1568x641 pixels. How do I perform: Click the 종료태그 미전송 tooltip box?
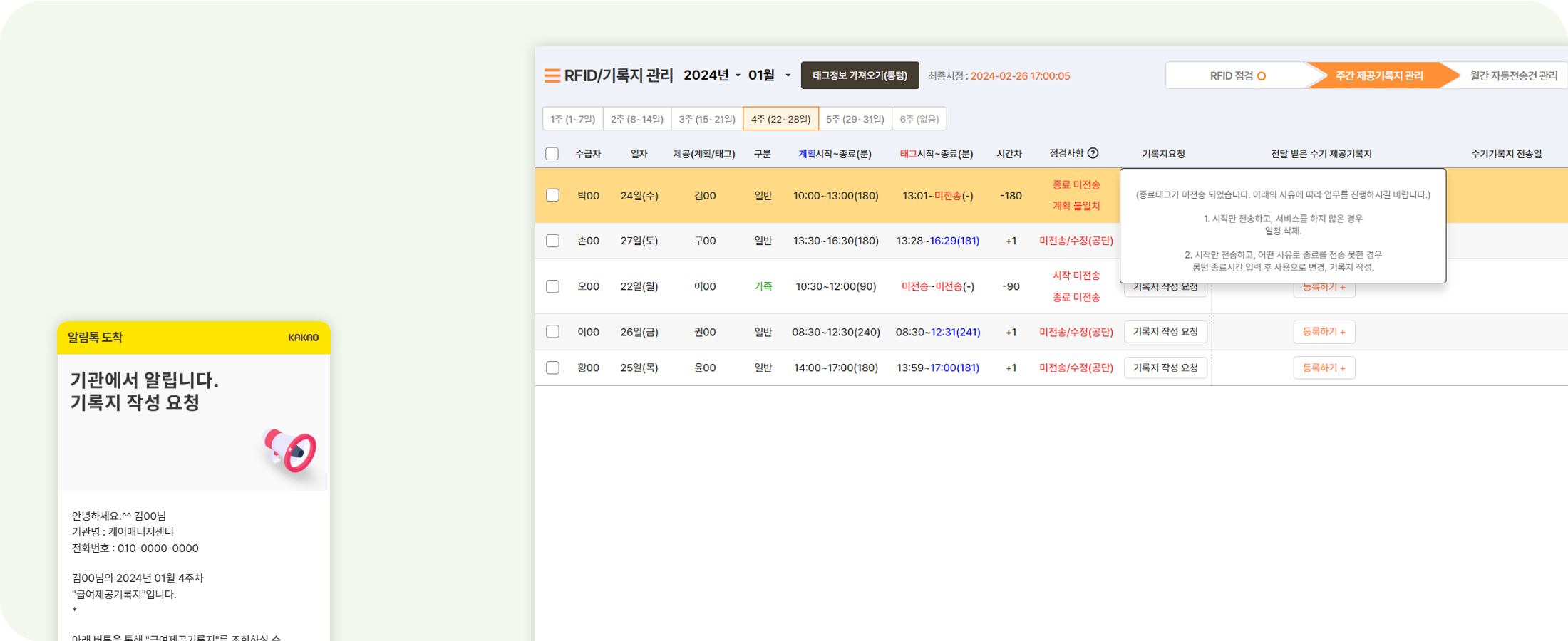(1283, 226)
